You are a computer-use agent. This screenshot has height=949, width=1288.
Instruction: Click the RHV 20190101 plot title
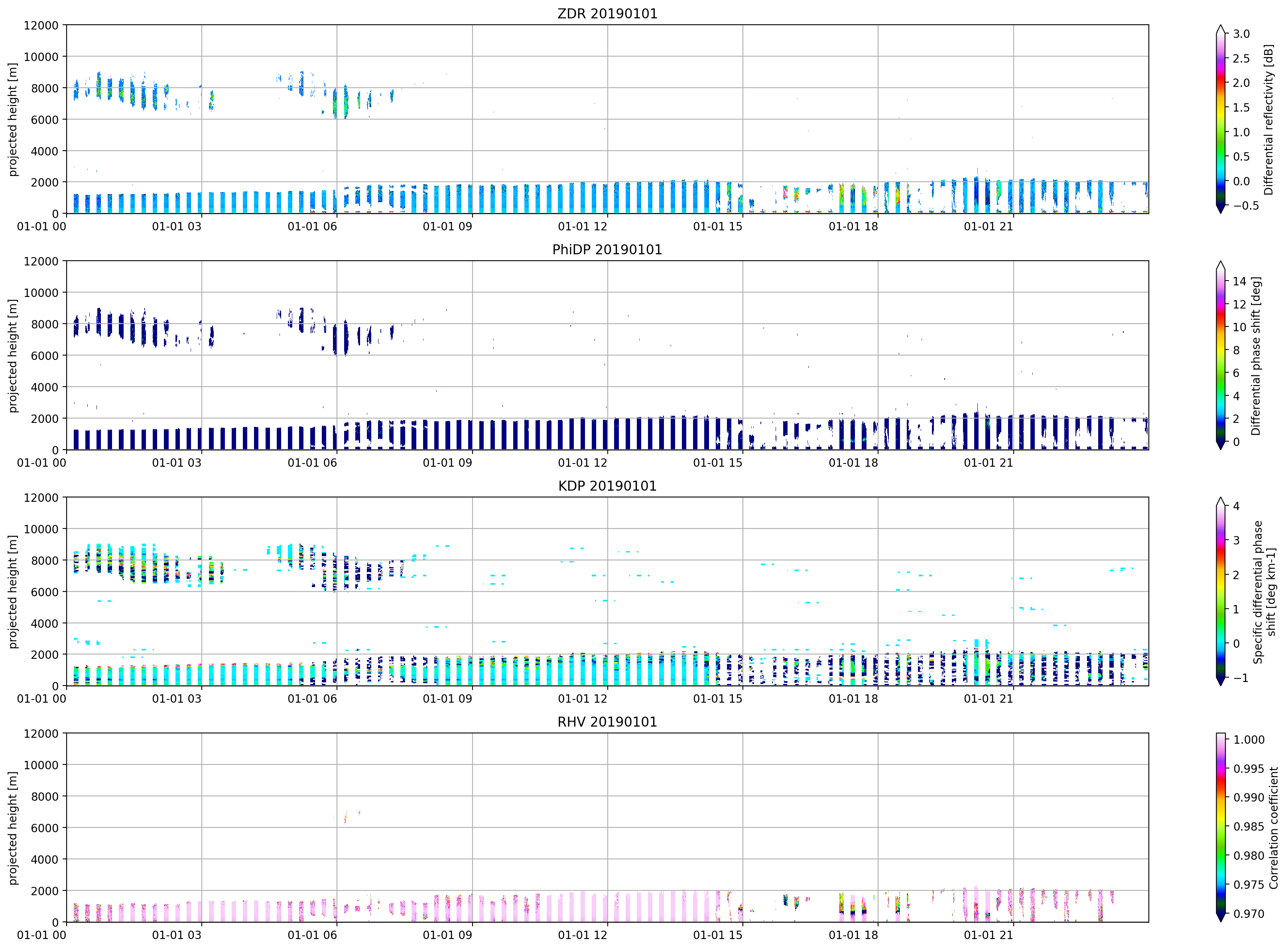click(x=607, y=721)
